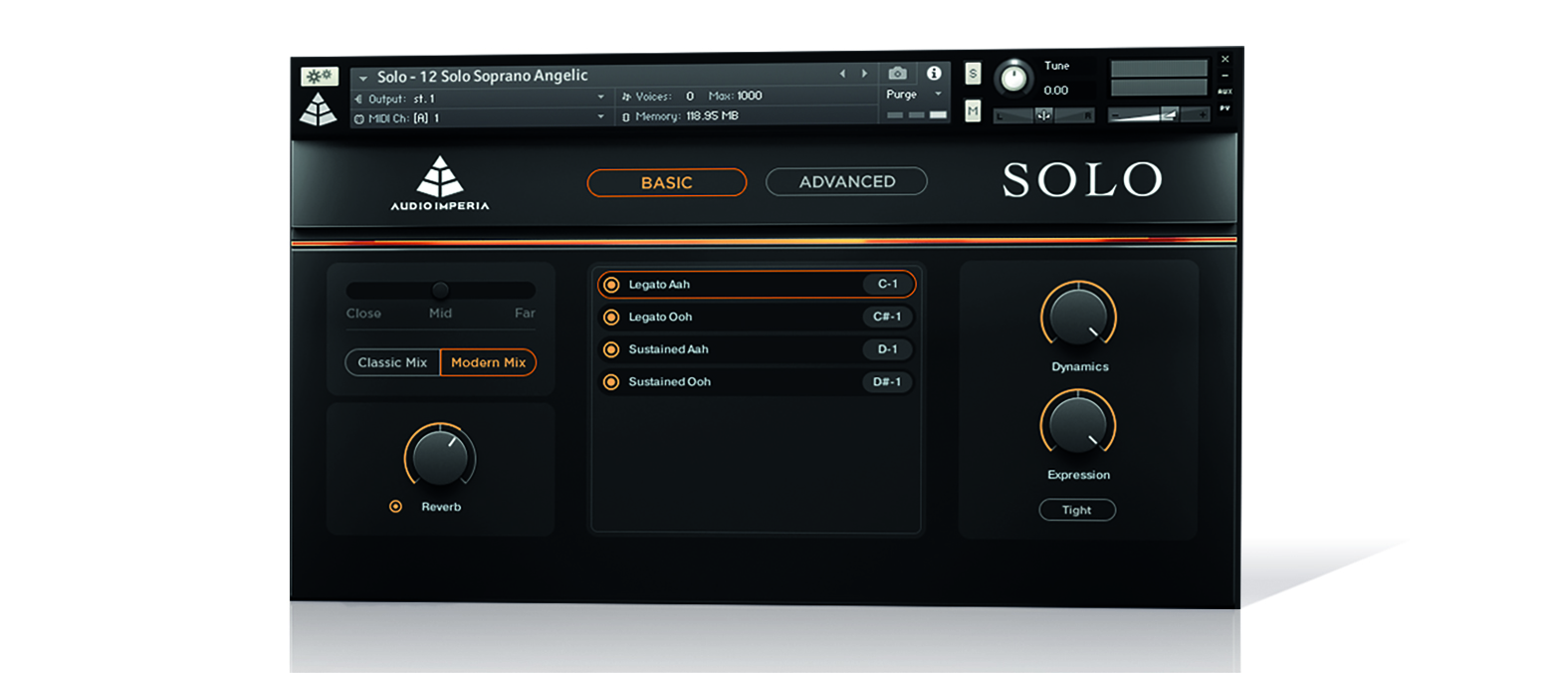Select the Legato Aah articulation row
The width and height of the screenshot is (1568, 673).
[757, 285]
